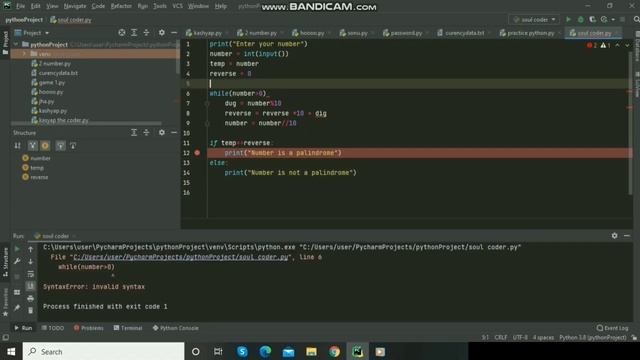Collapse while block fold marker at line 7

click(207, 104)
